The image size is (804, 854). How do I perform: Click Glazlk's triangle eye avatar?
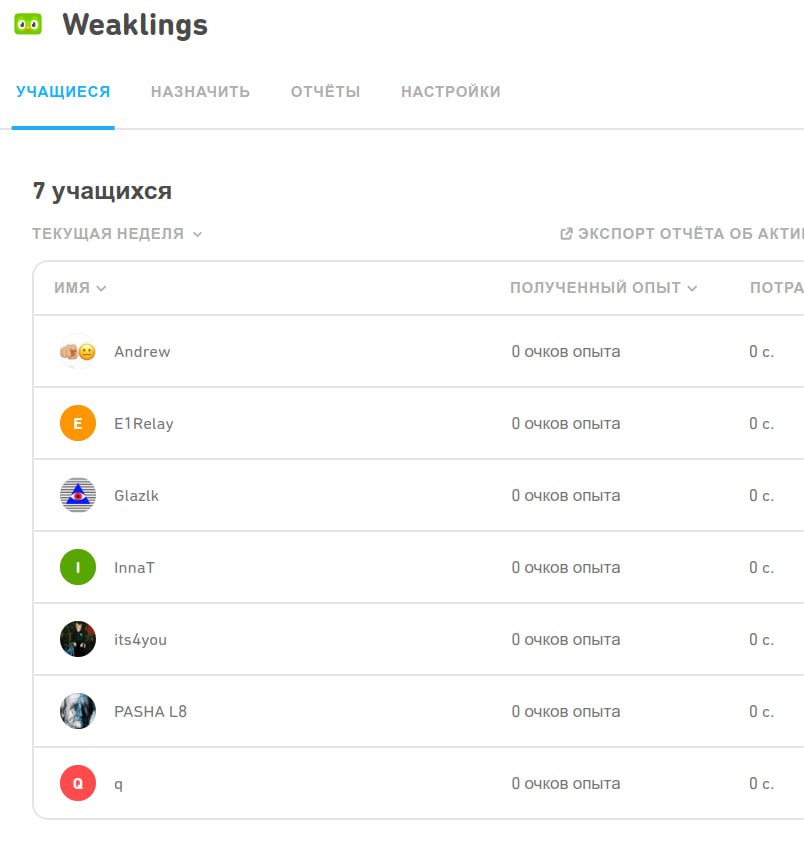click(78, 496)
